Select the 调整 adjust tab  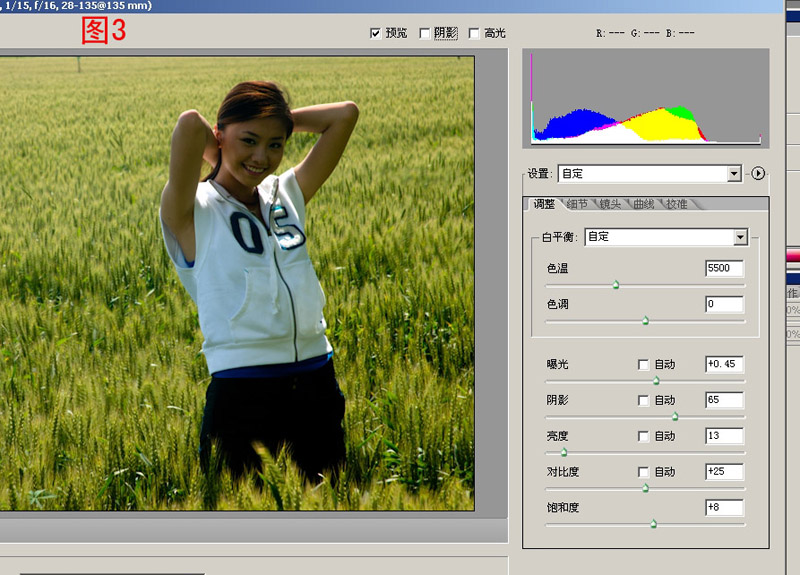tap(544, 204)
